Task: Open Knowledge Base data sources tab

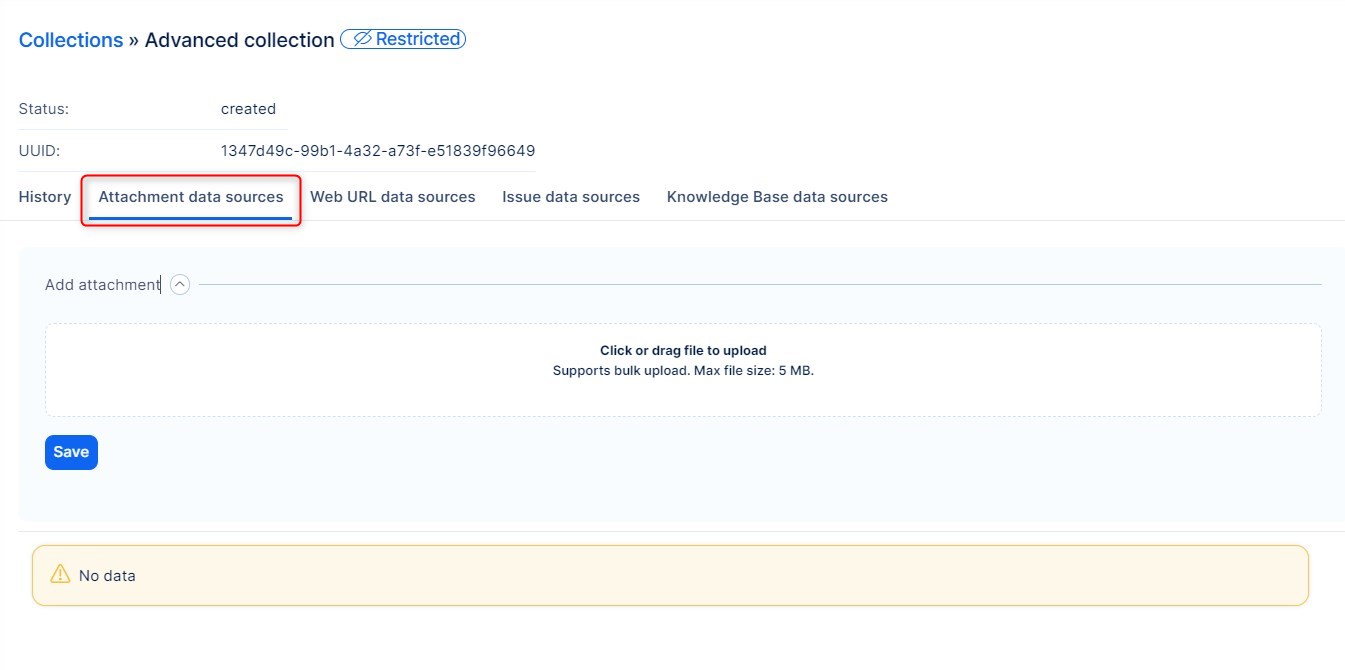Action: click(x=777, y=197)
